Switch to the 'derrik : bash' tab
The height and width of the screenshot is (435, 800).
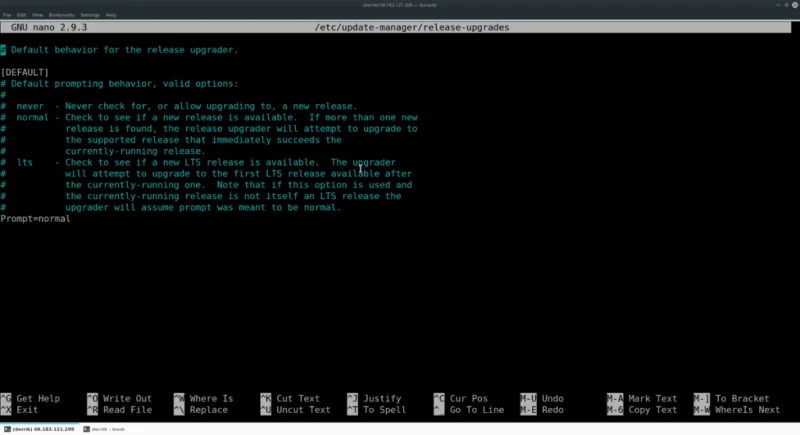pos(105,429)
